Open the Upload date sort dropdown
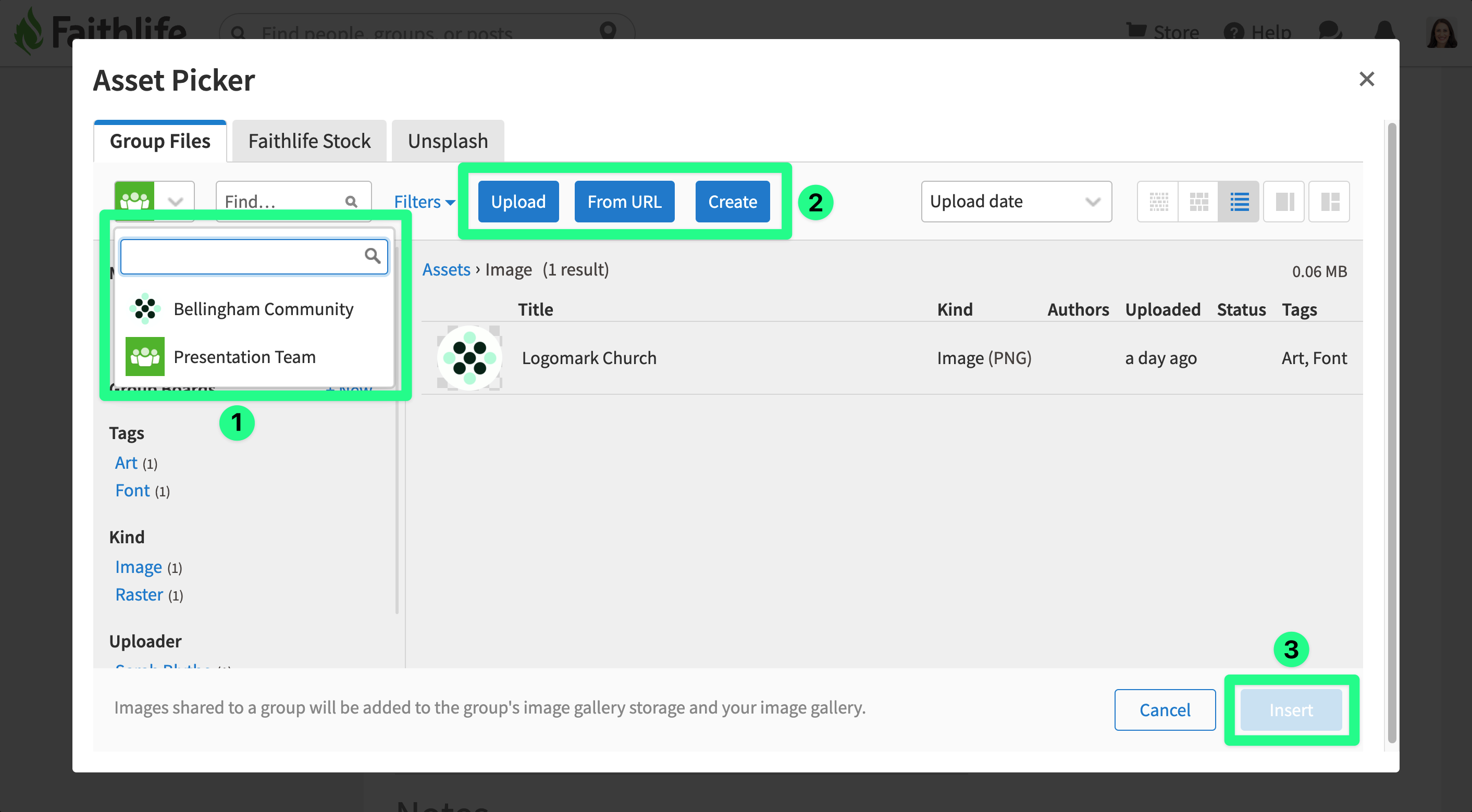This screenshot has width=1472, height=812. 1016,202
